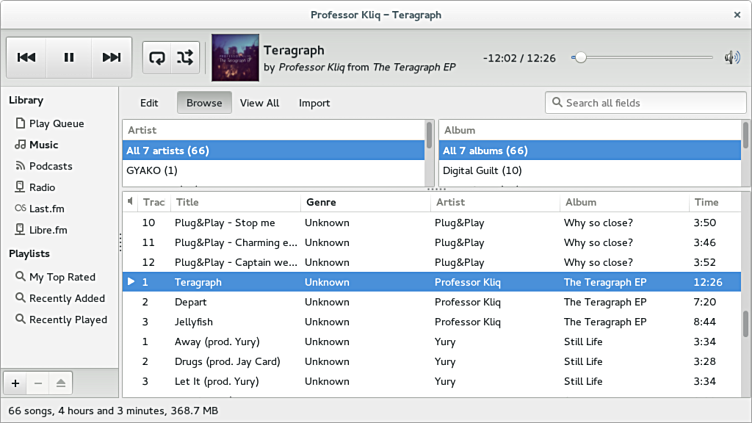Pause the current song
The image size is (752, 423).
(69, 57)
